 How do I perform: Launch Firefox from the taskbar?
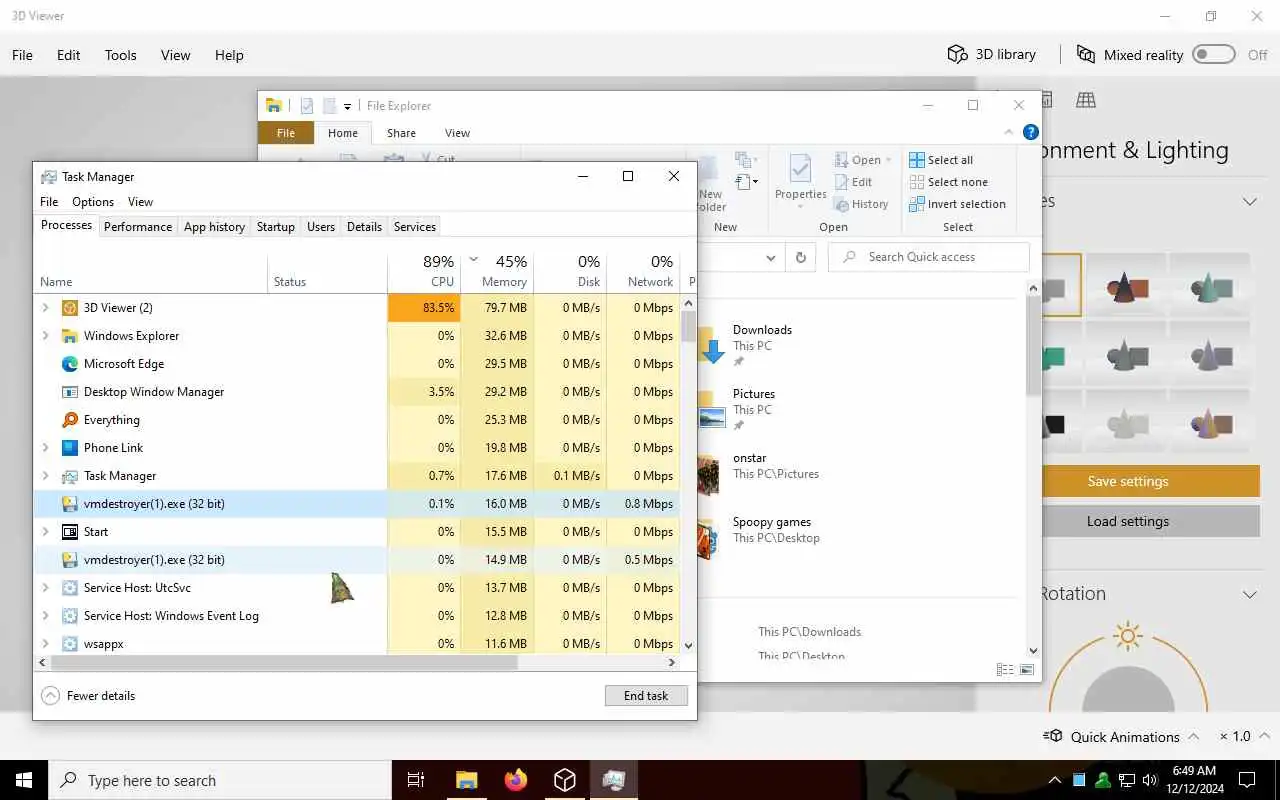(x=516, y=780)
